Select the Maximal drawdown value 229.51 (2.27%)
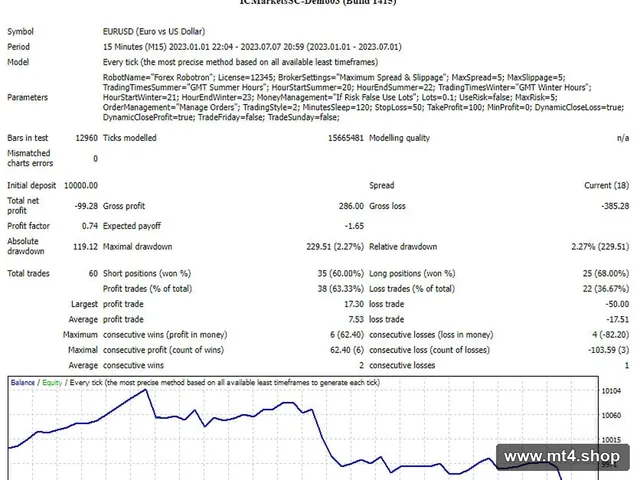Screen dimensions: 640x480 coord(335,247)
